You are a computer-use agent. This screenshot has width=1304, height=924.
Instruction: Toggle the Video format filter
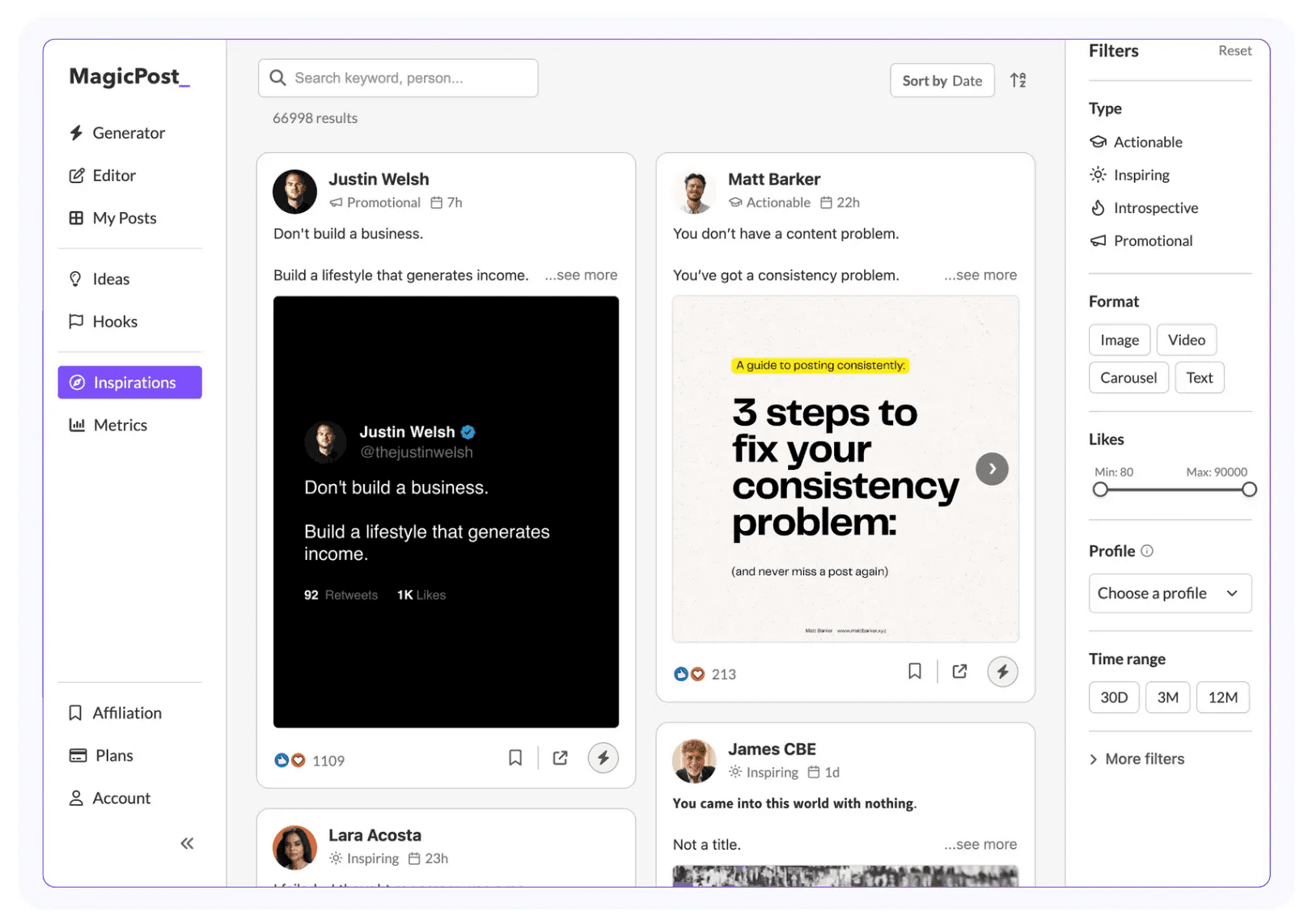pyautogui.click(x=1187, y=340)
